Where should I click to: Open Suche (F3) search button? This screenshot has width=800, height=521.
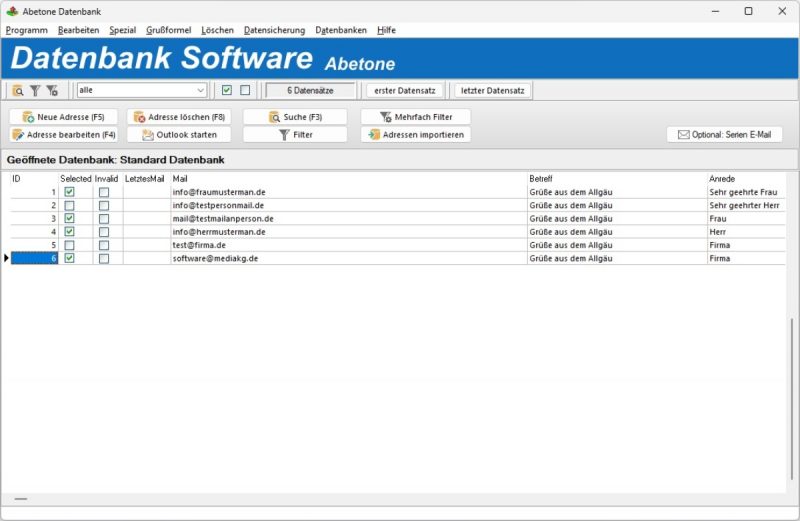pos(295,117)
